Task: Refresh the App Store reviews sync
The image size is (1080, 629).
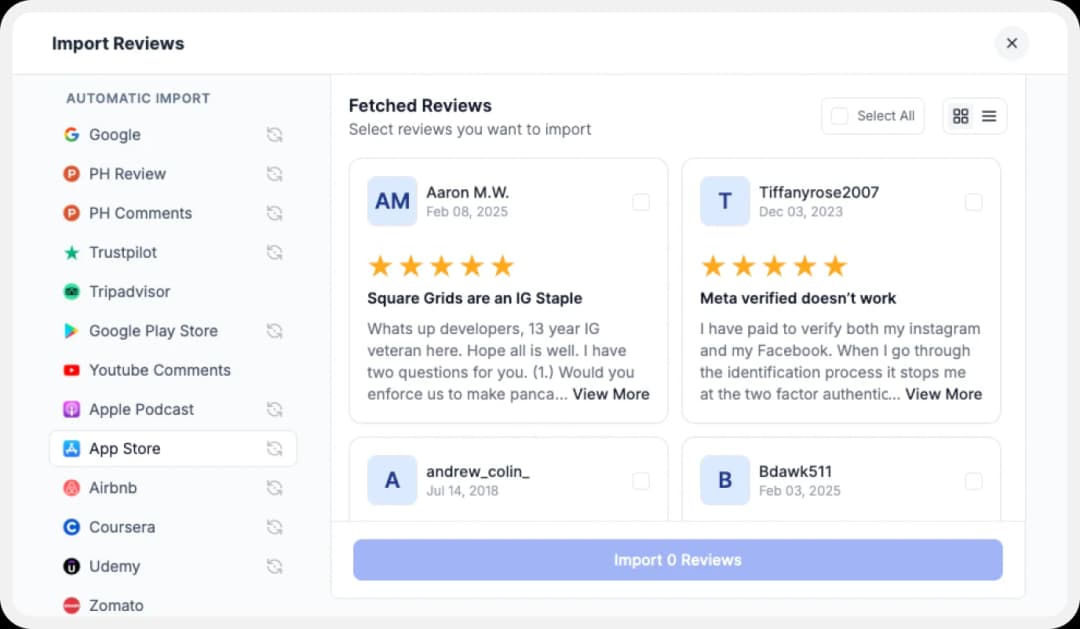Action: pyautogui.click(x=274, y=449)
